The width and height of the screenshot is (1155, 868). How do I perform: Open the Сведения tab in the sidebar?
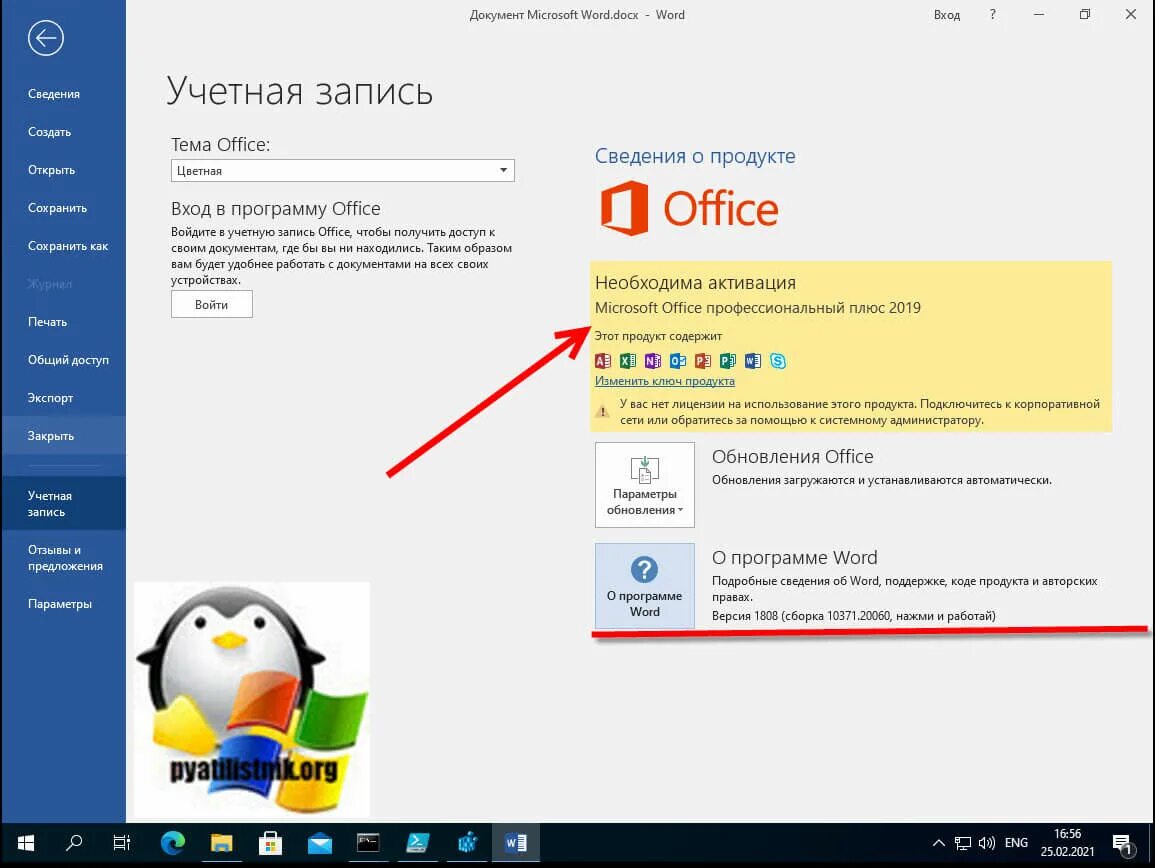pyautogui.click(x=54, y=94)
